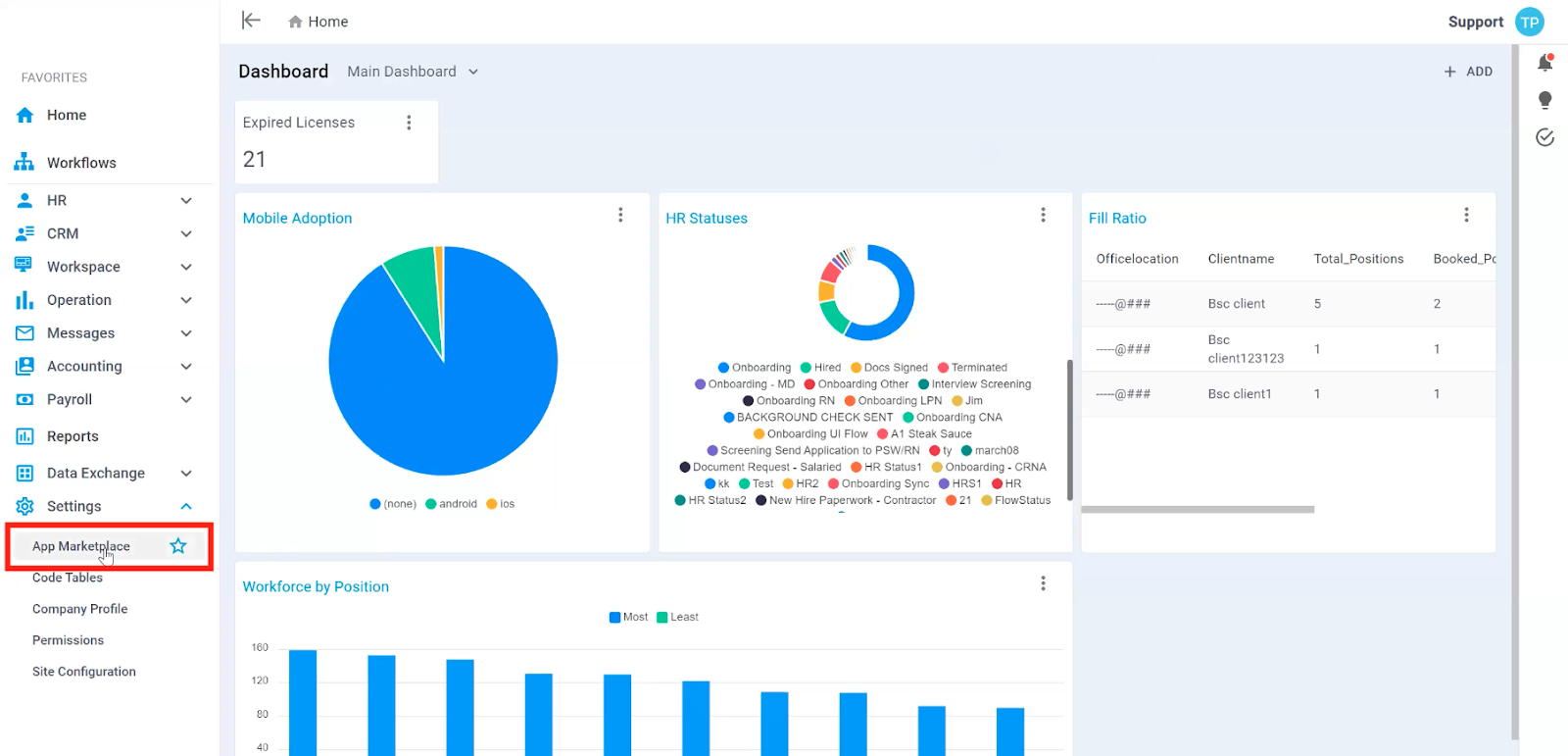Open the notifications bell
This screenshot has width=1568, height=756.
(x=1545, y=64)
